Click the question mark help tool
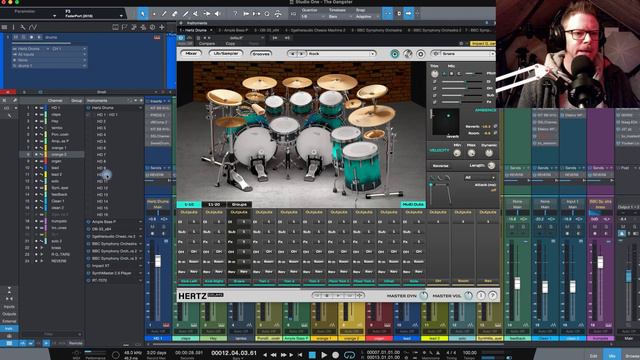Screen dimensions: 640x360 pos(235,14)
